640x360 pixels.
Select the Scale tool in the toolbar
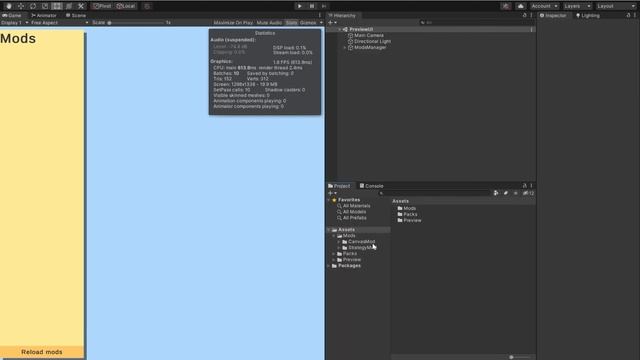click(45, 6)
